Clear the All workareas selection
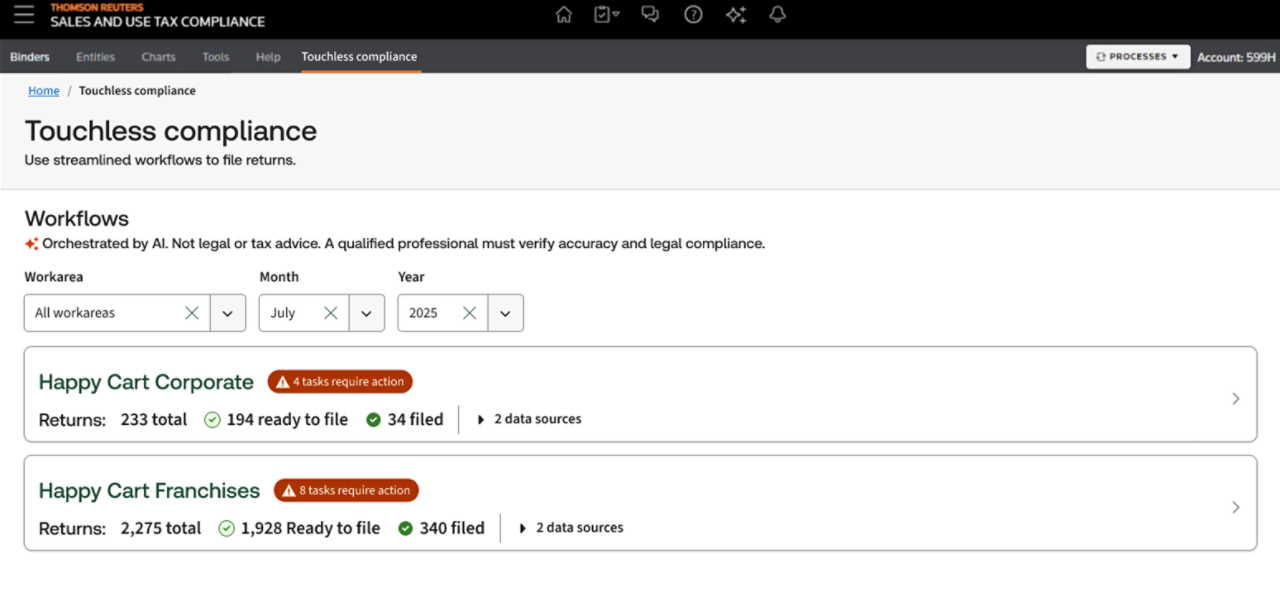 (x=192, y=313)
